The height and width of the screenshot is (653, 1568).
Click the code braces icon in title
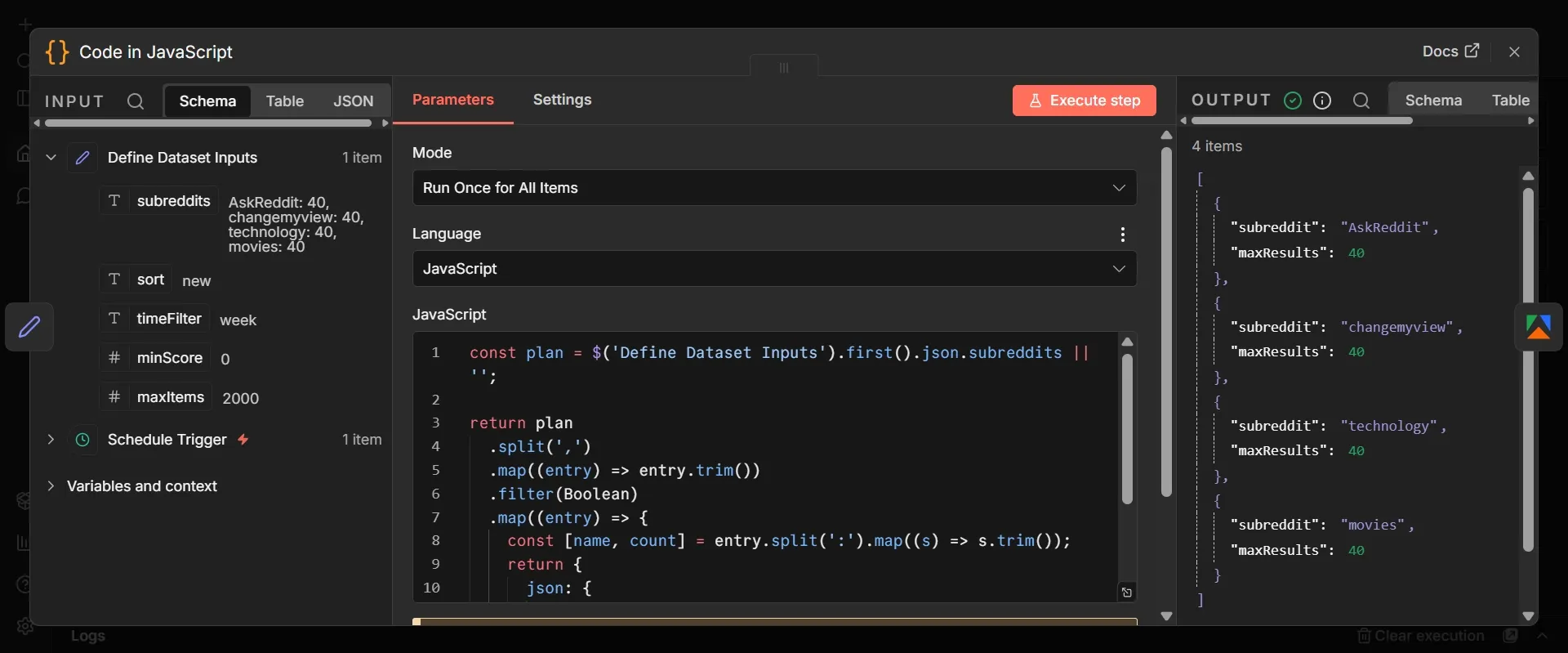57,52
